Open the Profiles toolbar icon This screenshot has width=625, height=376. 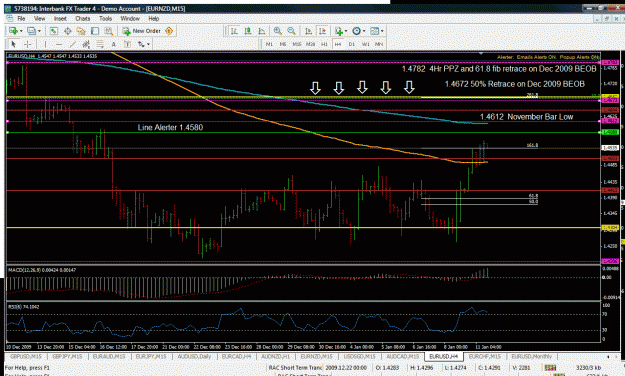(x=31, y=31)
